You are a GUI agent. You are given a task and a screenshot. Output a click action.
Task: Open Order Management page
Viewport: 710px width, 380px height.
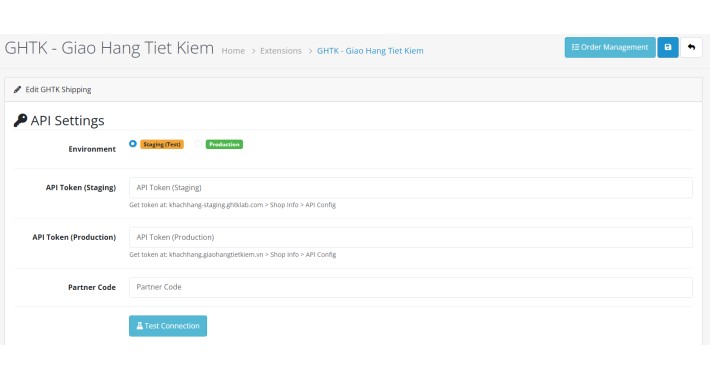click(x=610, y=47)
